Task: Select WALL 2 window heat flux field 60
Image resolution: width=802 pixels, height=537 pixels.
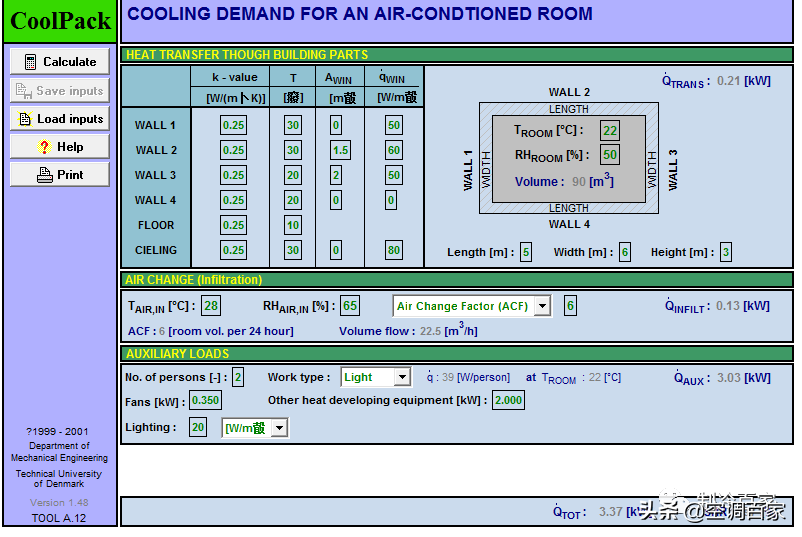Action: [393, 150]
